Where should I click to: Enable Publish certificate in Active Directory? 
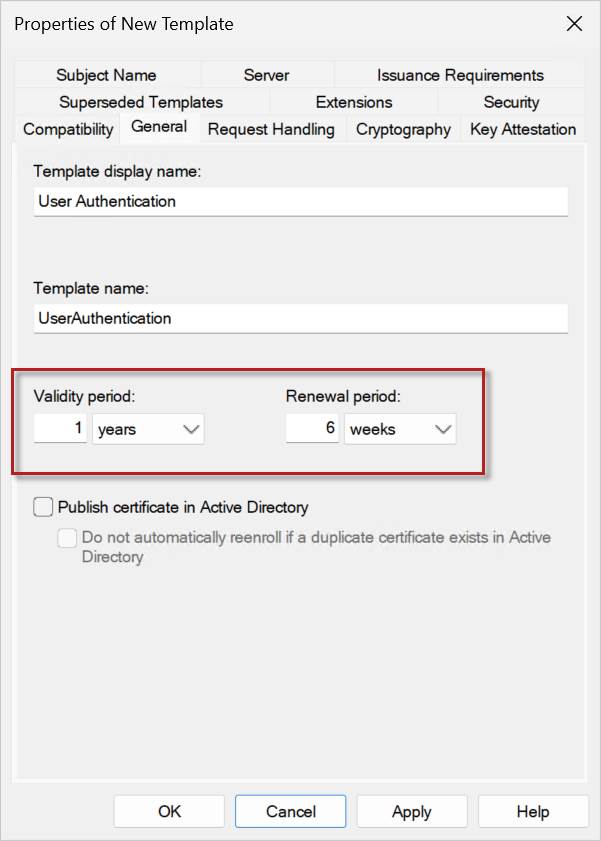42,507
